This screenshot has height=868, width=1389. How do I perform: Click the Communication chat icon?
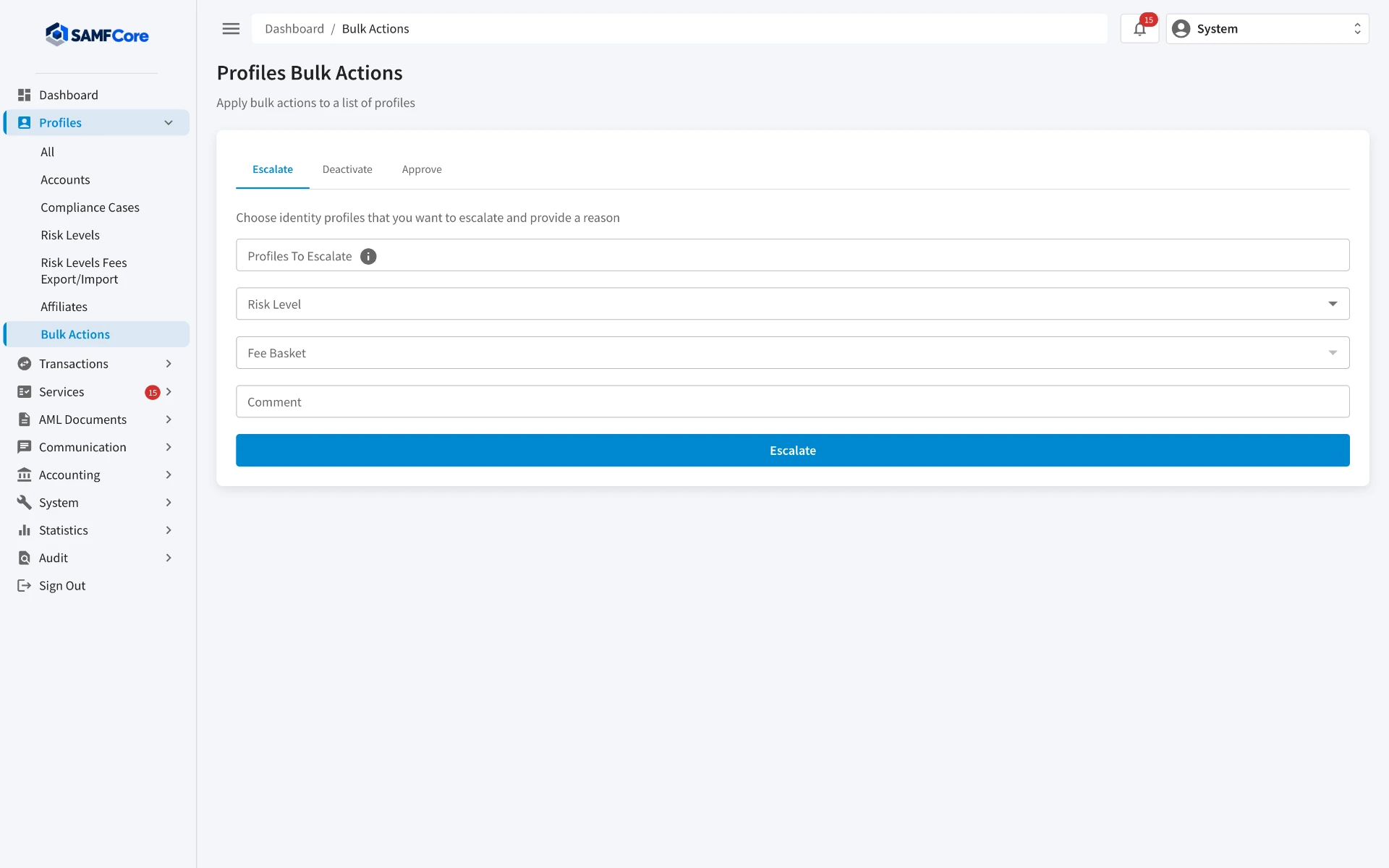click(25, 447)
